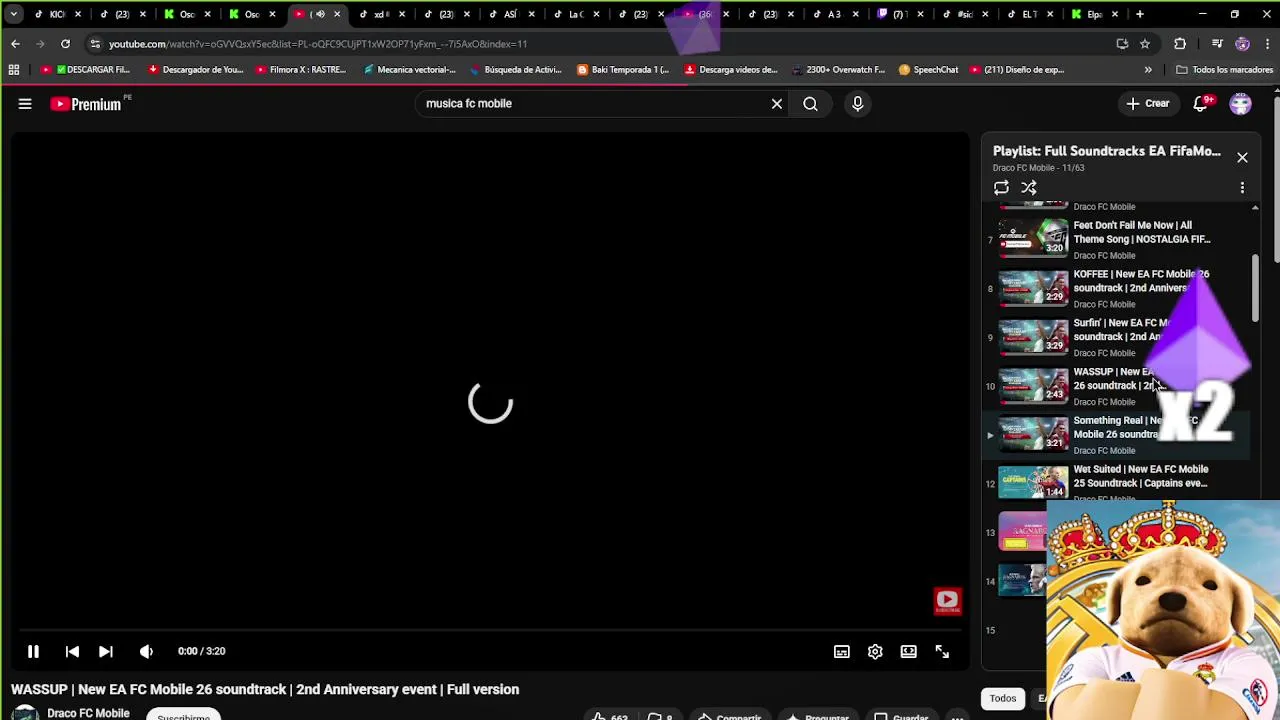Open 'DESCARGAR Fil...' bookmark

86,70
